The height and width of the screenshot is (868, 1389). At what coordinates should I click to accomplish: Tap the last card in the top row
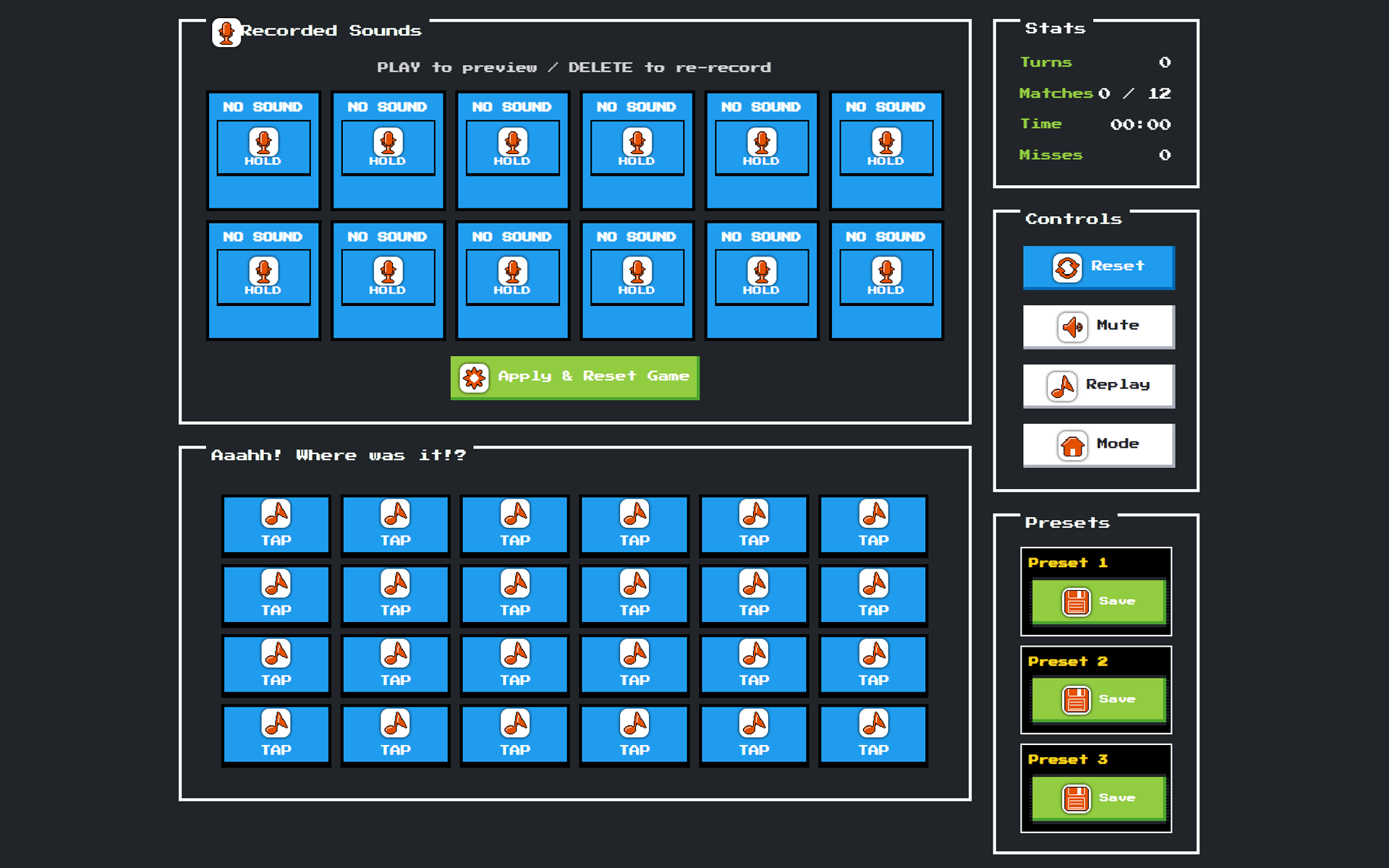(x=872, y=525)
